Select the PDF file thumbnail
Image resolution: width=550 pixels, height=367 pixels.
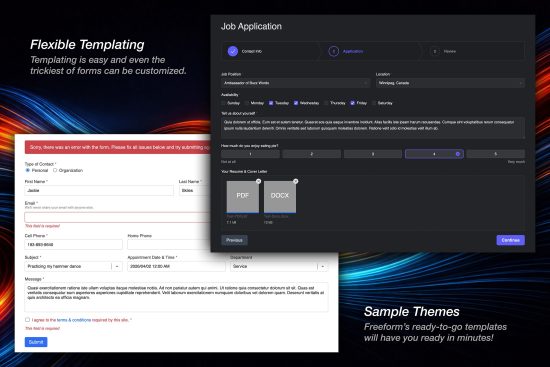pyautogui.click(x=243, y=196)
